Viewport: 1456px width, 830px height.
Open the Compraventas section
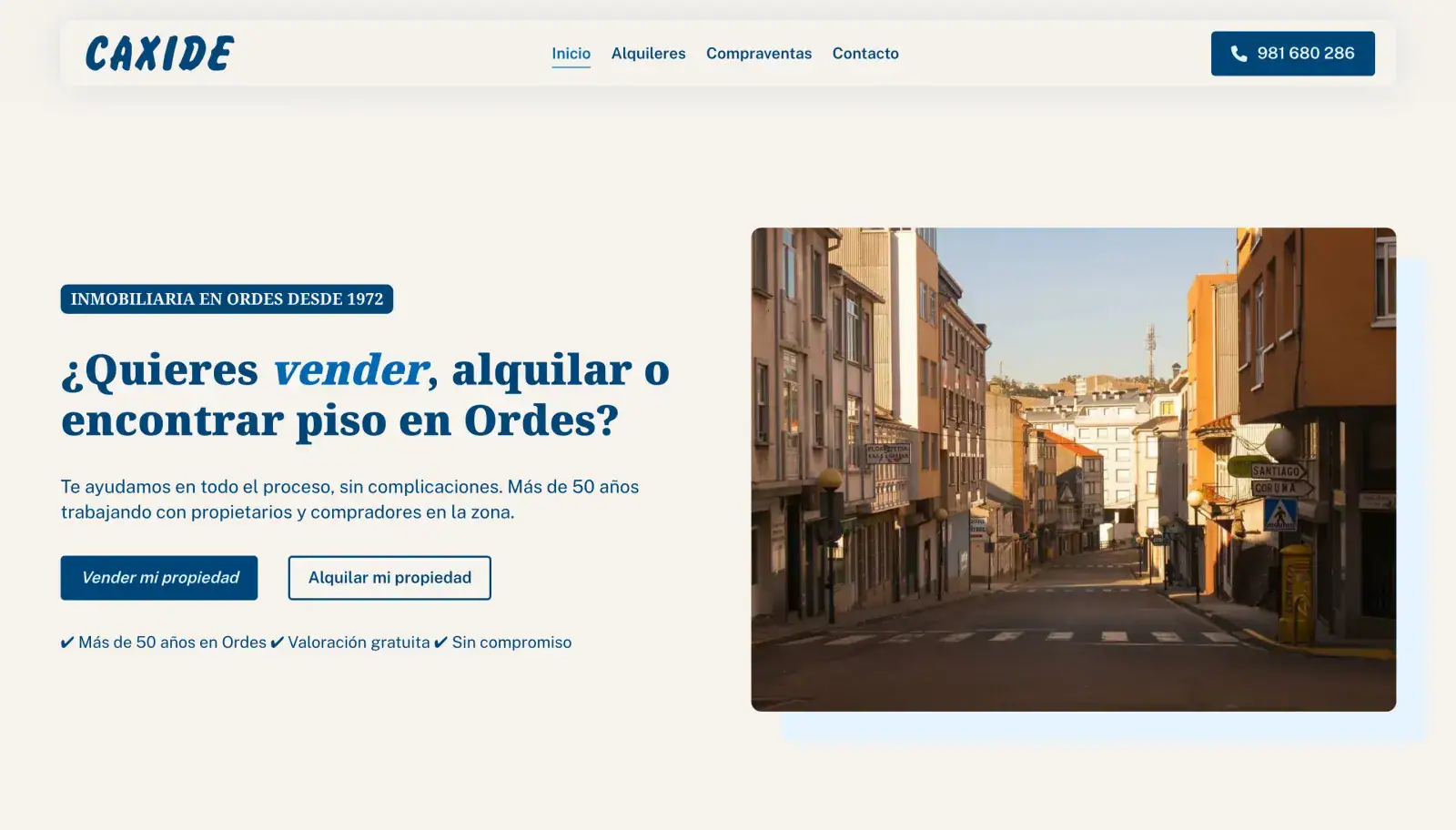759,54
